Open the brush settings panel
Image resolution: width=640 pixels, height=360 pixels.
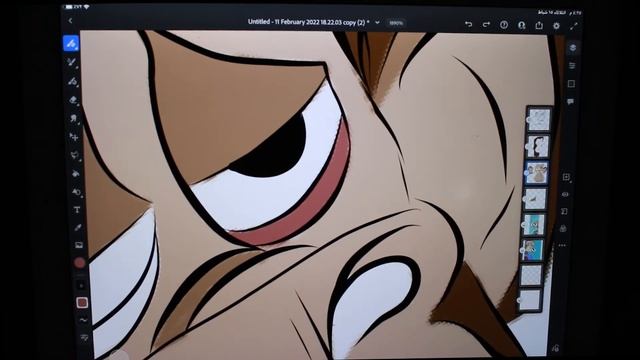point(84,338)
